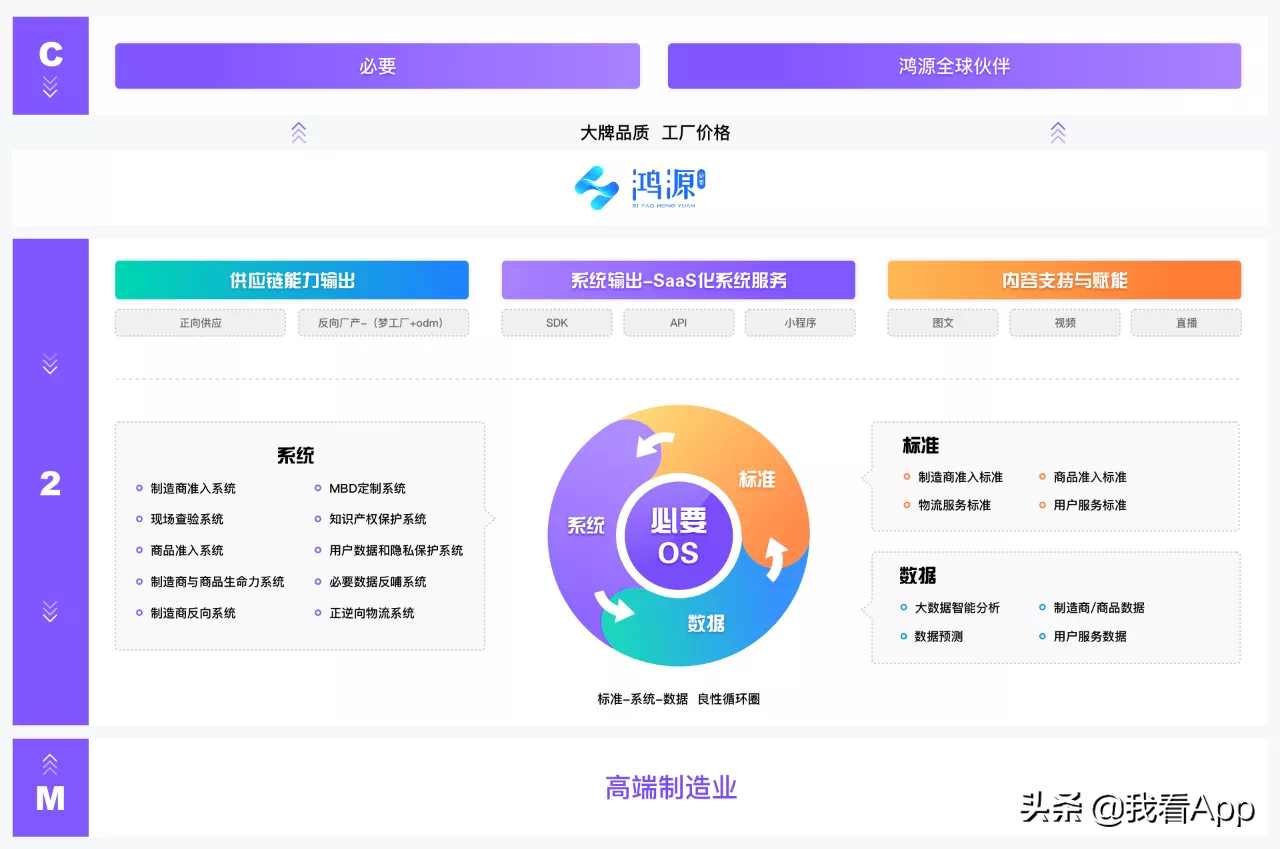The width and height of the screenshot is (1280, 849).
Task: Toggle the 小程序 option tag
Action: [800, 322]
